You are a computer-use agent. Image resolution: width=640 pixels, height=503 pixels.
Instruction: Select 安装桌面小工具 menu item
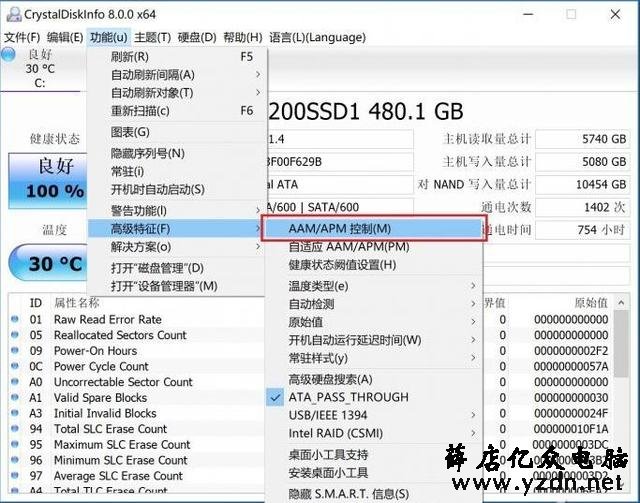tap(373, 472)
